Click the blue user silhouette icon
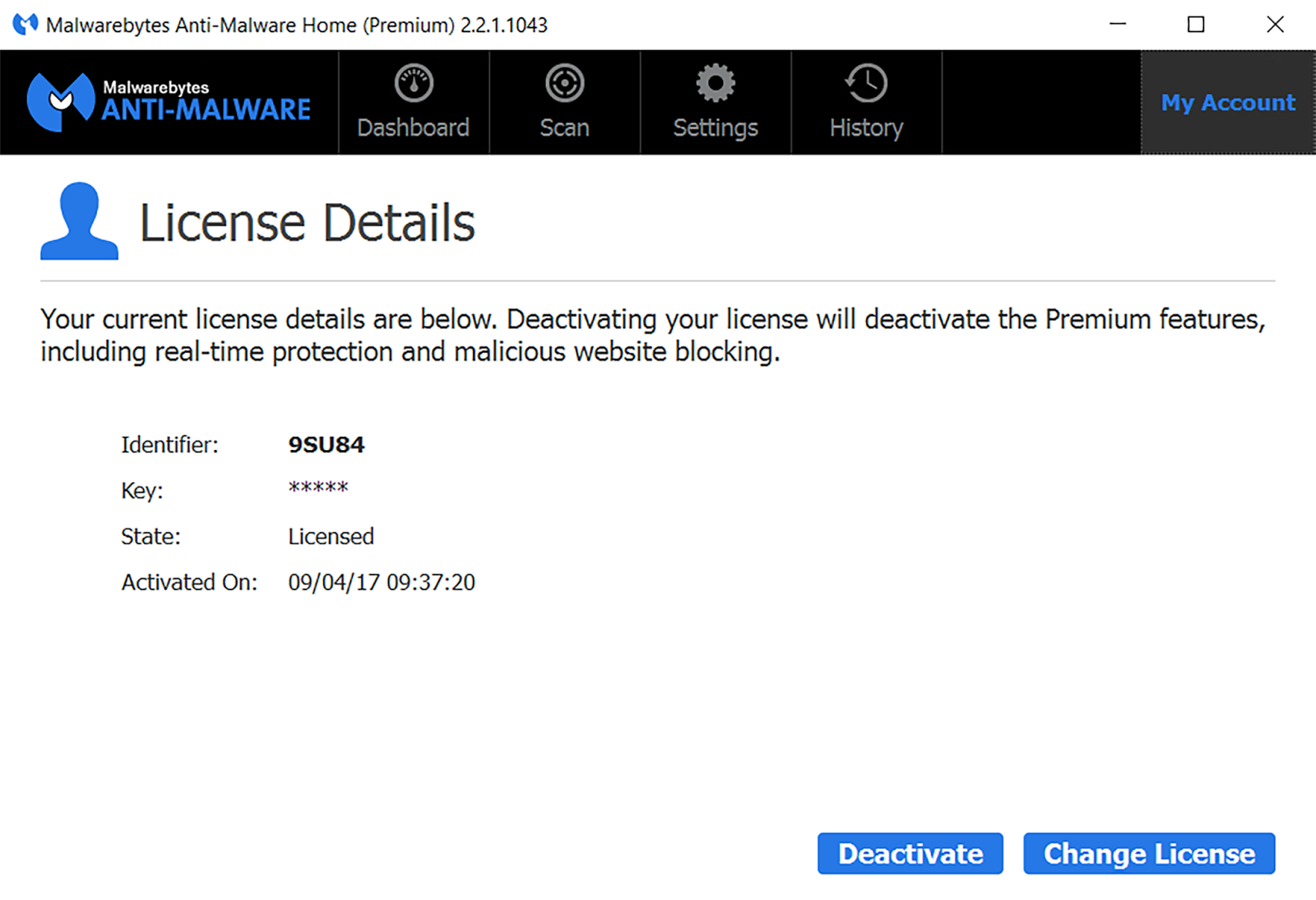The image size is (1316, 900). [x=79, y=220]
